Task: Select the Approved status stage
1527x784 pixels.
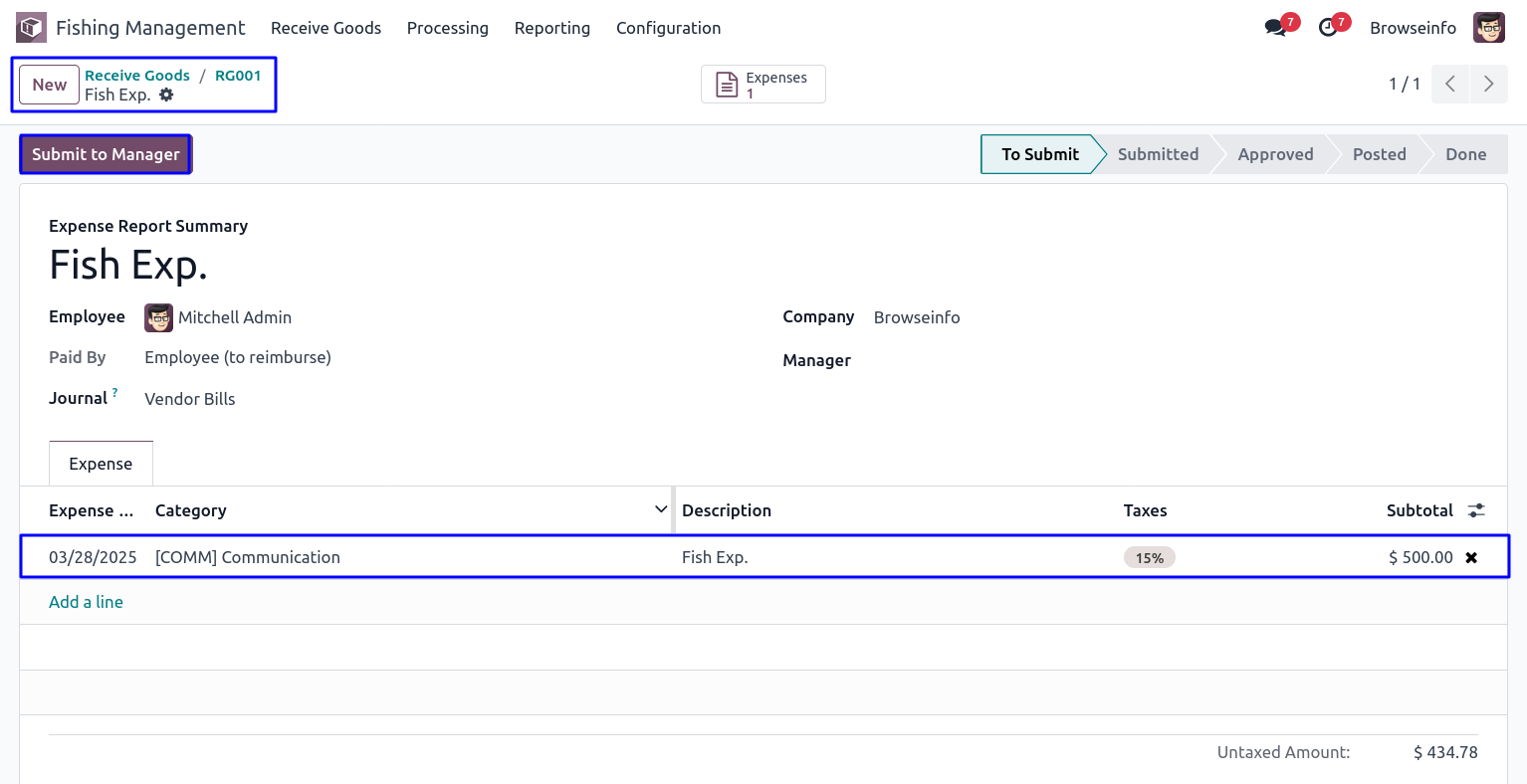Action: 1275,154
